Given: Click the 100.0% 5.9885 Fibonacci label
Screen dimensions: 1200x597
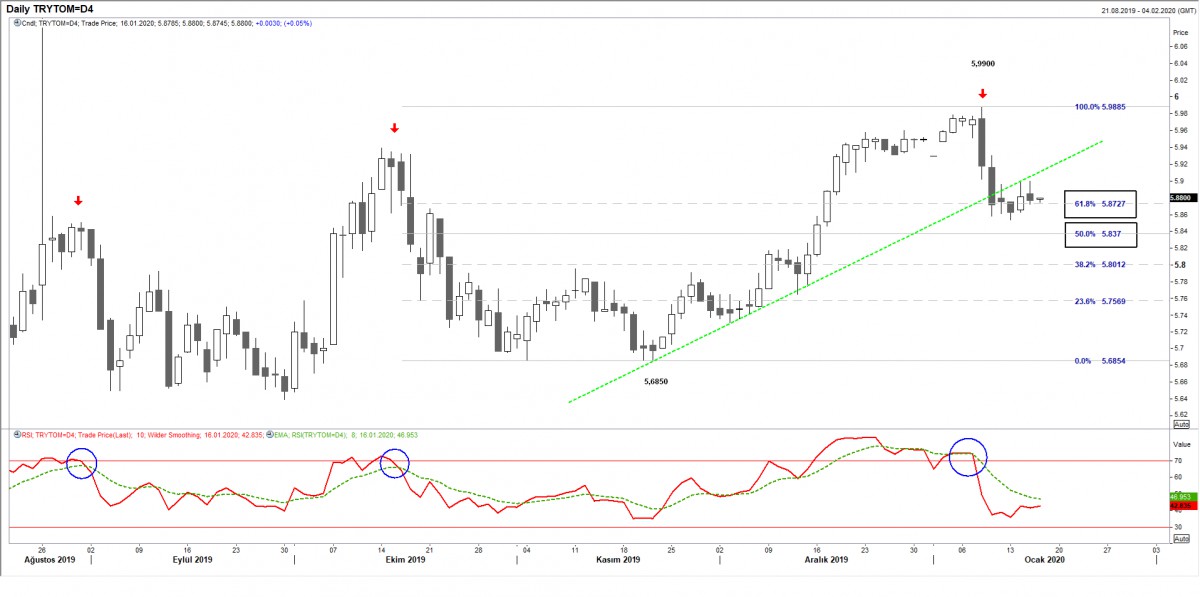Looking at the screenshot, I should click(x=1100, y=106).
